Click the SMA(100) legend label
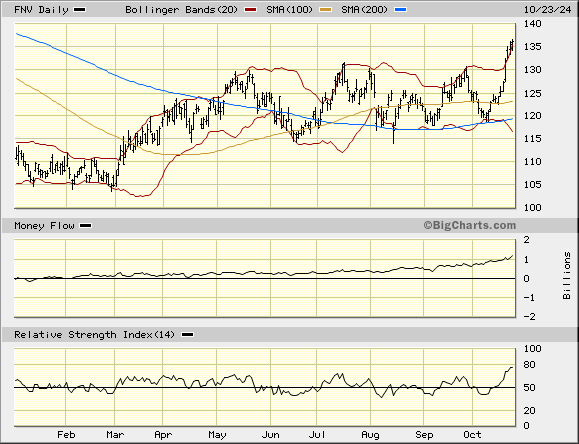Image resolution: width=579 pixels, height=444 pixels. [x=289, y=10]
